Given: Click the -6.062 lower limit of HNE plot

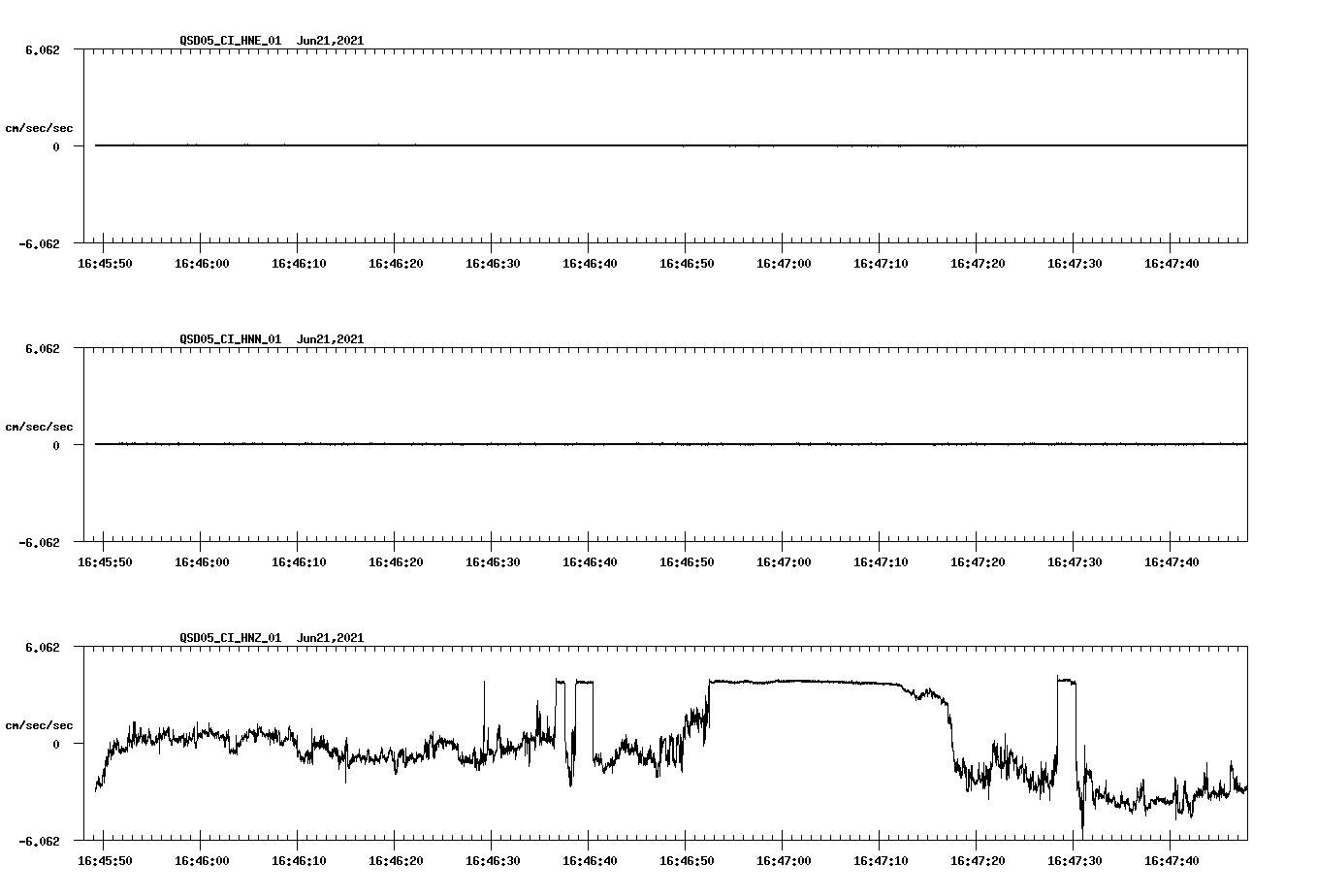Looking at the screenshot, I should (40, 243).
